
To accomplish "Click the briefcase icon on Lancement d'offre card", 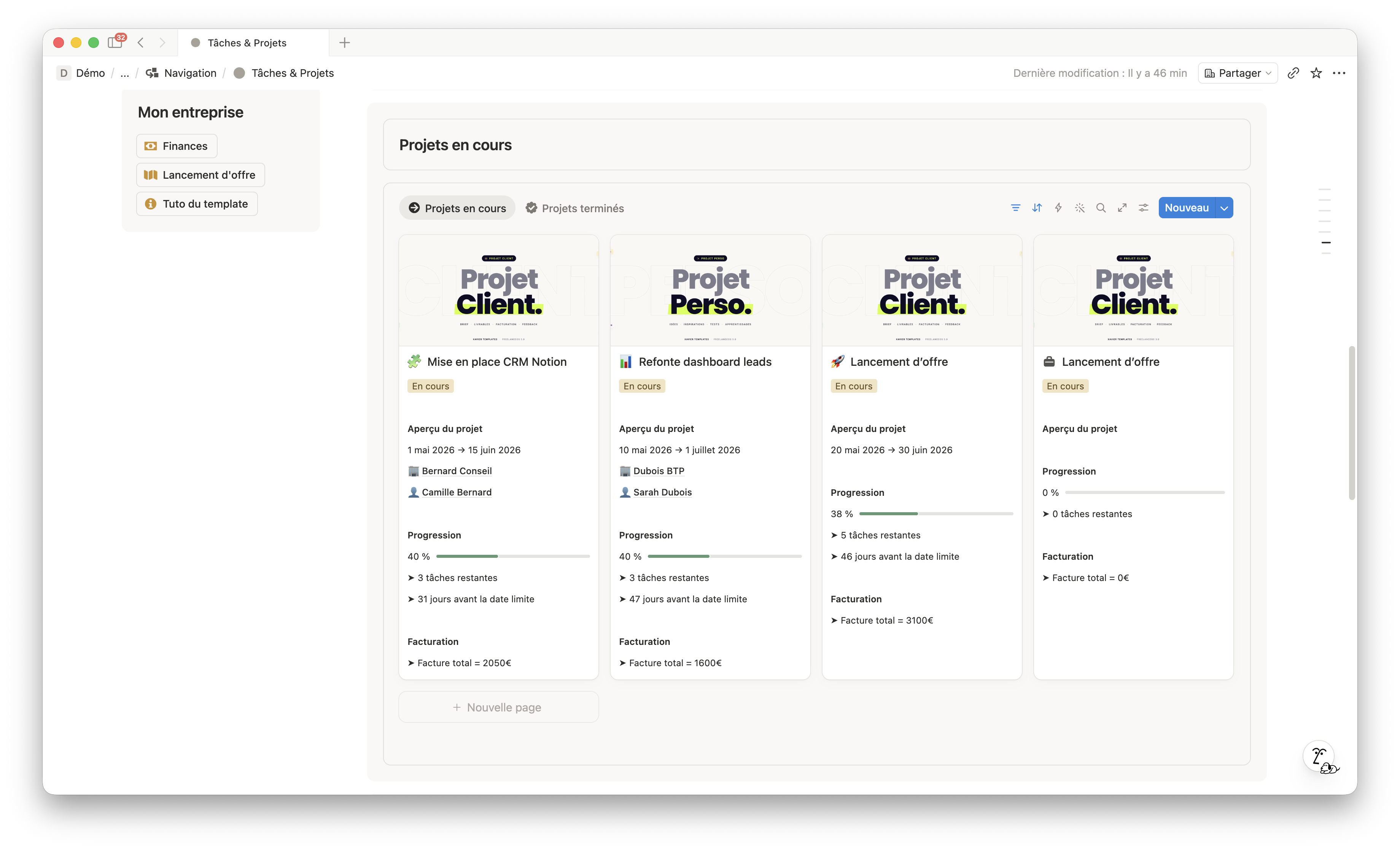I will 1049,362.
